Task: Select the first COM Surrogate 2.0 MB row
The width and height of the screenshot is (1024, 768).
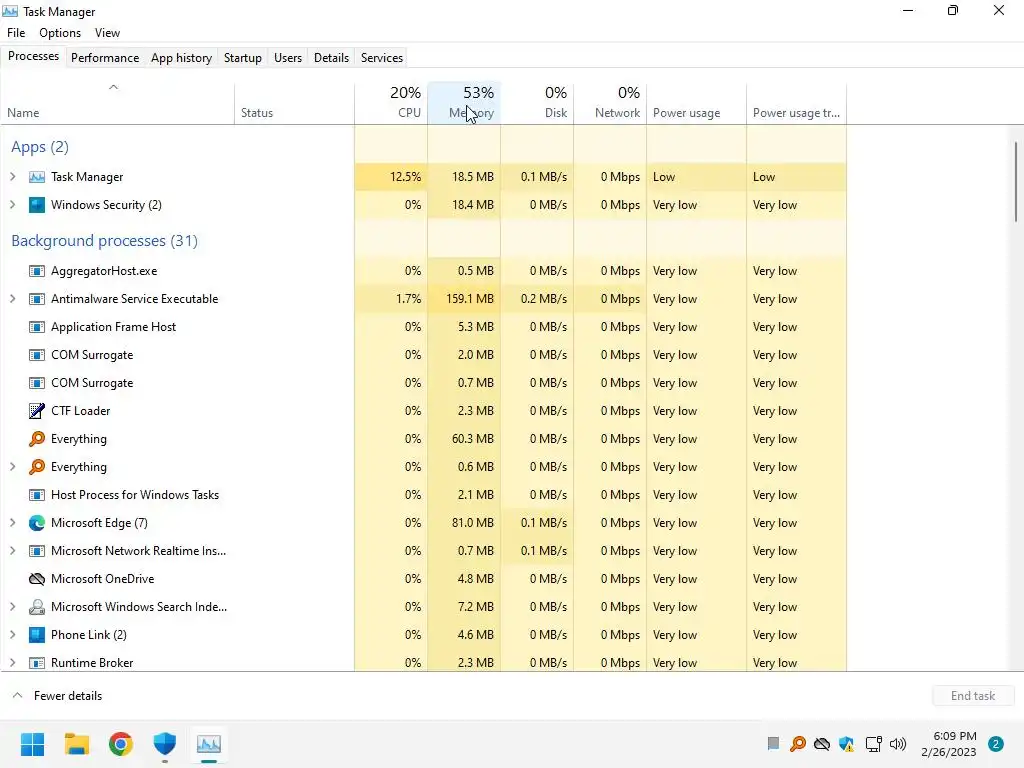Action: 424,355
